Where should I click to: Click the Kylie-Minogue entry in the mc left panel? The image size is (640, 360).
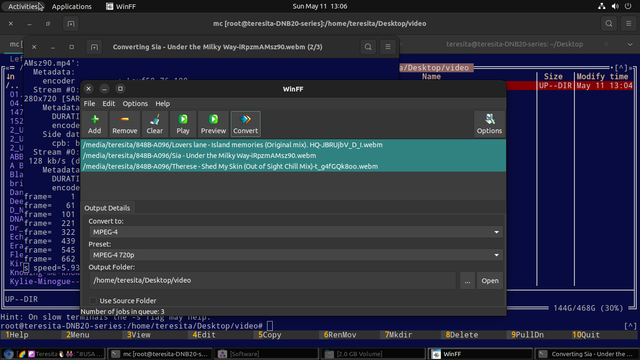[44, 282]
